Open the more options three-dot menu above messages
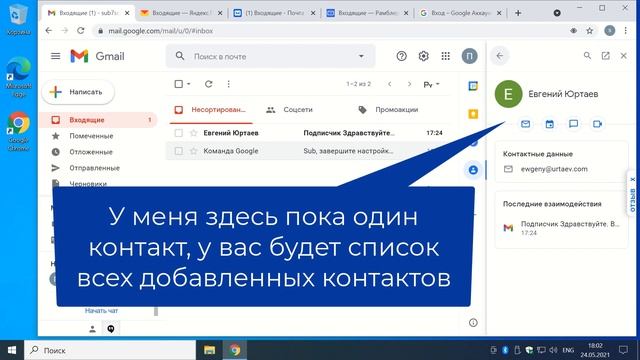Viewport: 640px width, 360px height. 229,84
